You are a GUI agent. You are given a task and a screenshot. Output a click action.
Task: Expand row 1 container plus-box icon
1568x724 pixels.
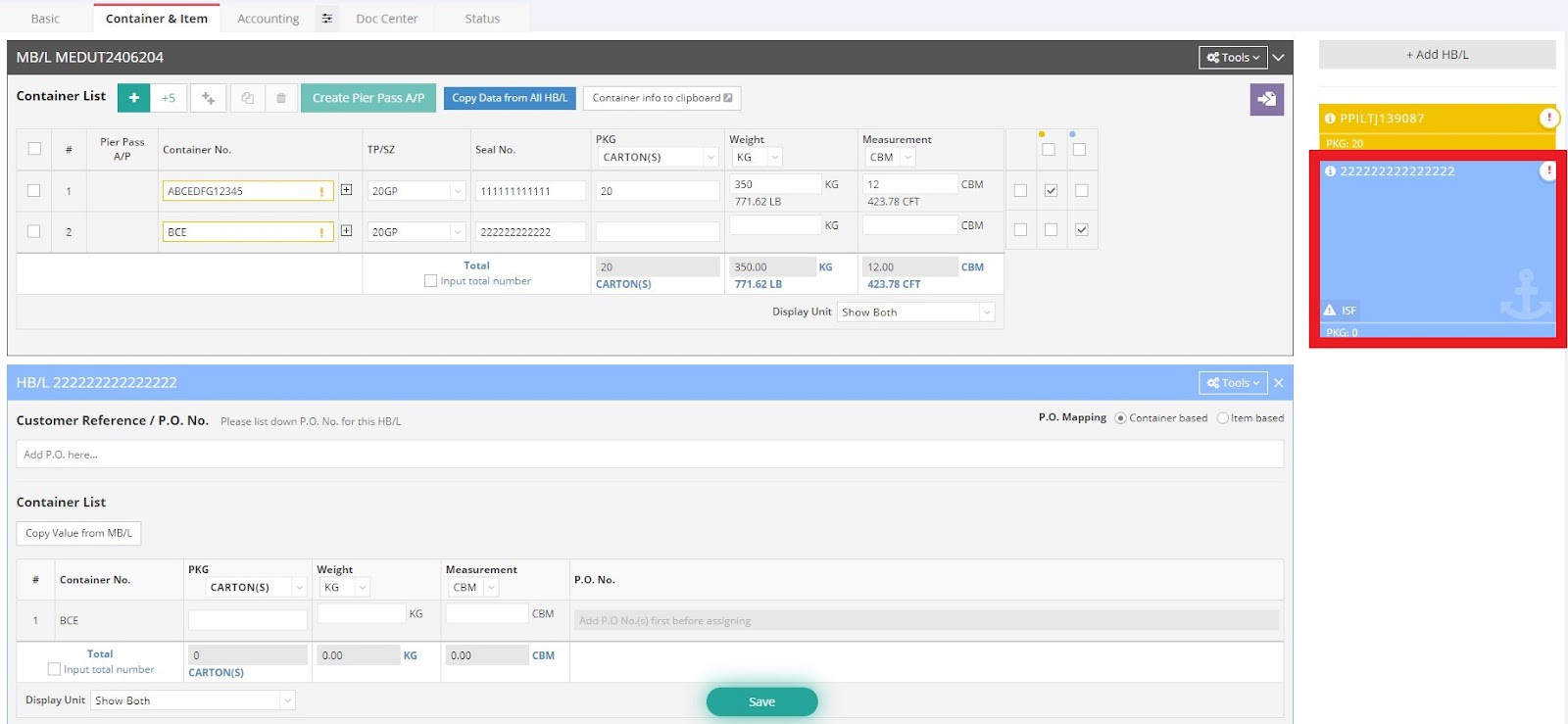tap(346, 190)
